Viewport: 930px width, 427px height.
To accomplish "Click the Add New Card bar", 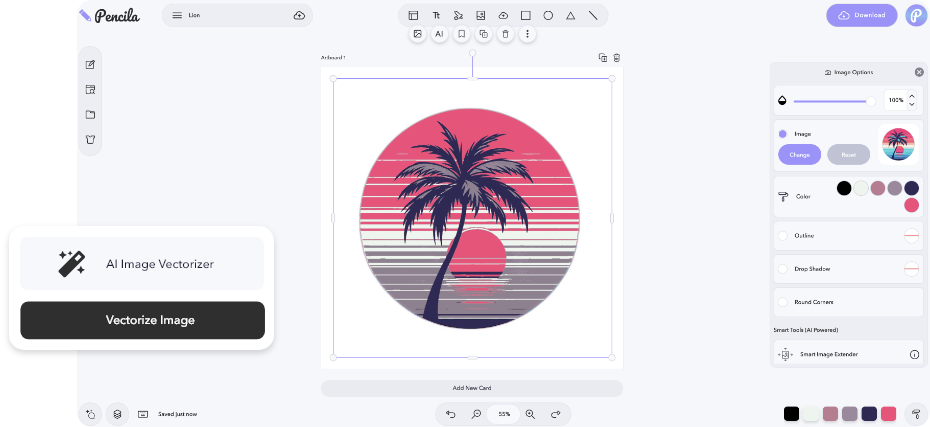I will click(471, 388).
